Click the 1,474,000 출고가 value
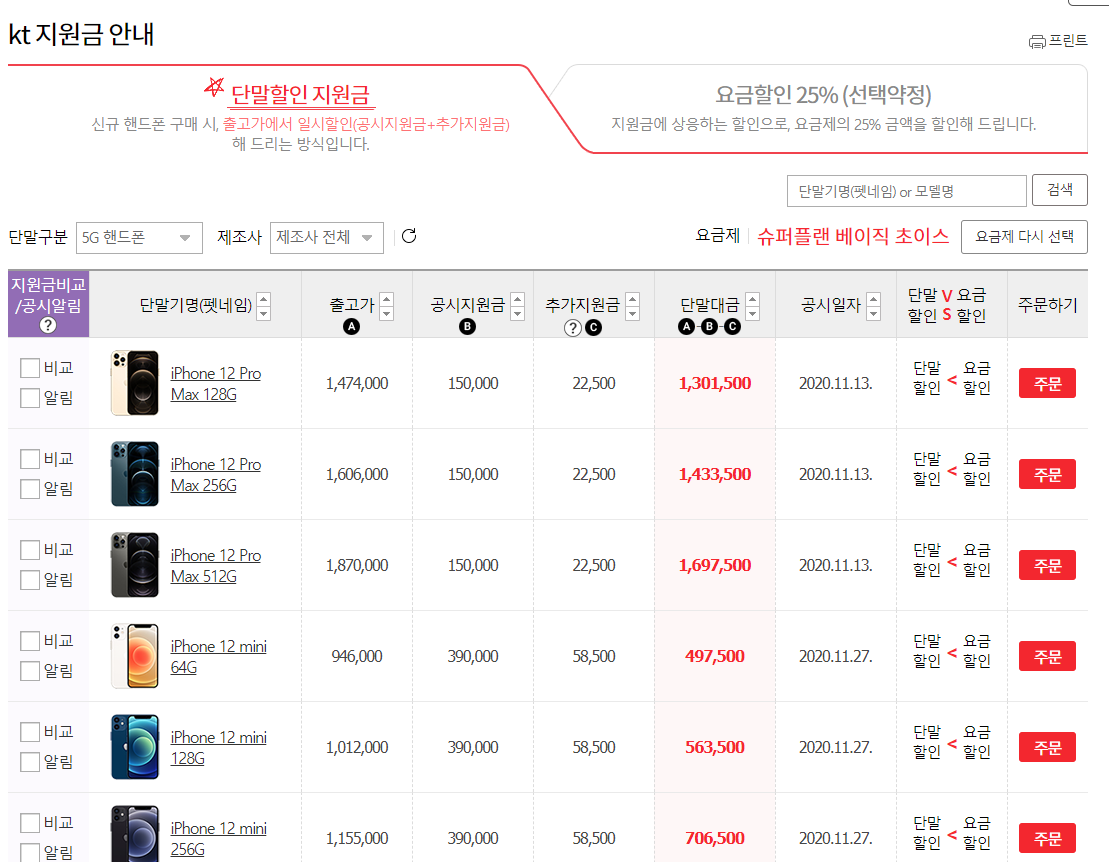 (x=357, y=383)
